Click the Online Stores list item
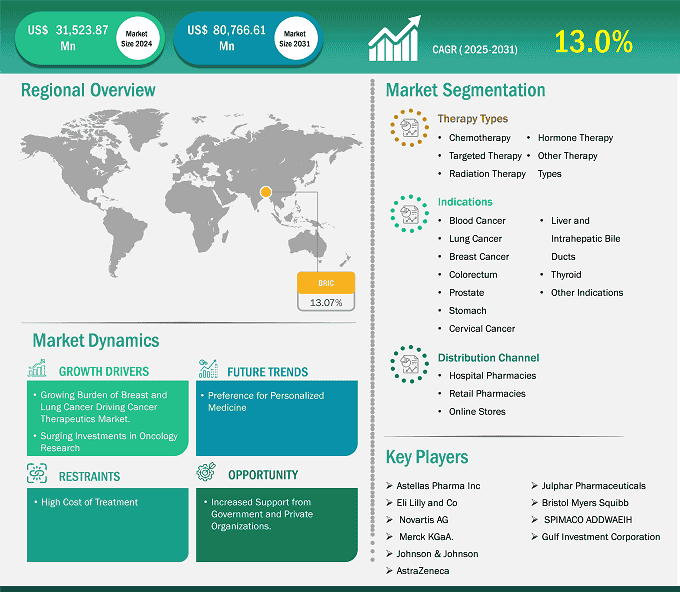The width and height of the screenshot is (680, 592). point(477,412)
